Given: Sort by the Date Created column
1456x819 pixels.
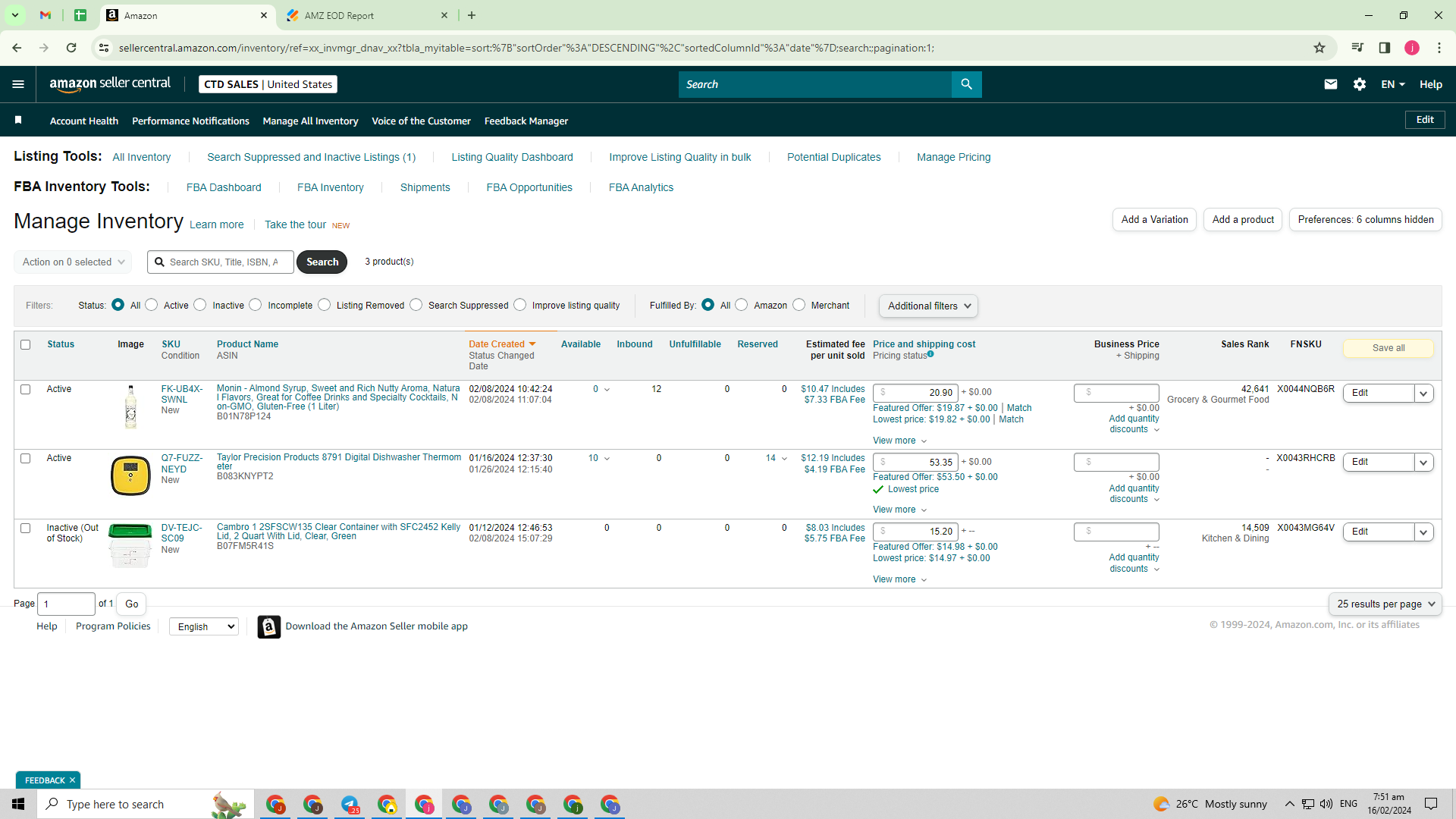Looking at the screenshot, I should [x=502, y=344].
